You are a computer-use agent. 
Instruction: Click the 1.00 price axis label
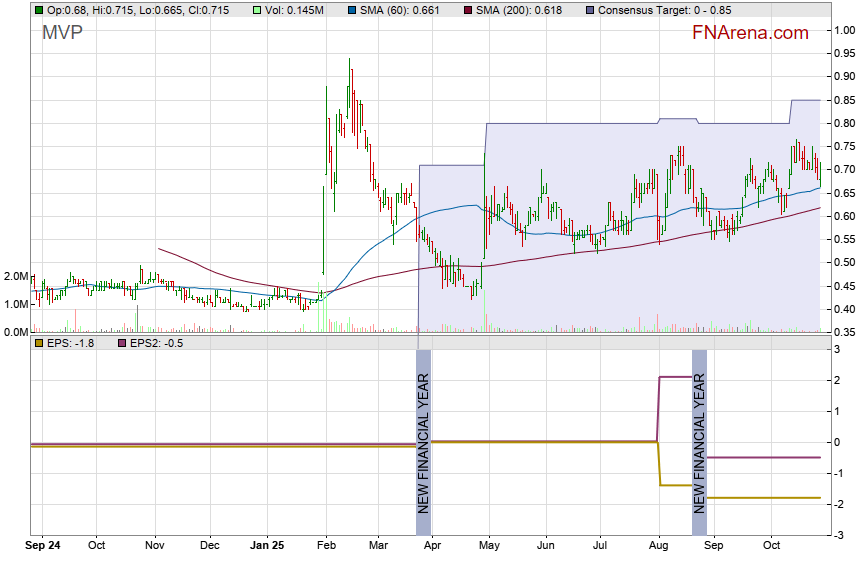845,30
